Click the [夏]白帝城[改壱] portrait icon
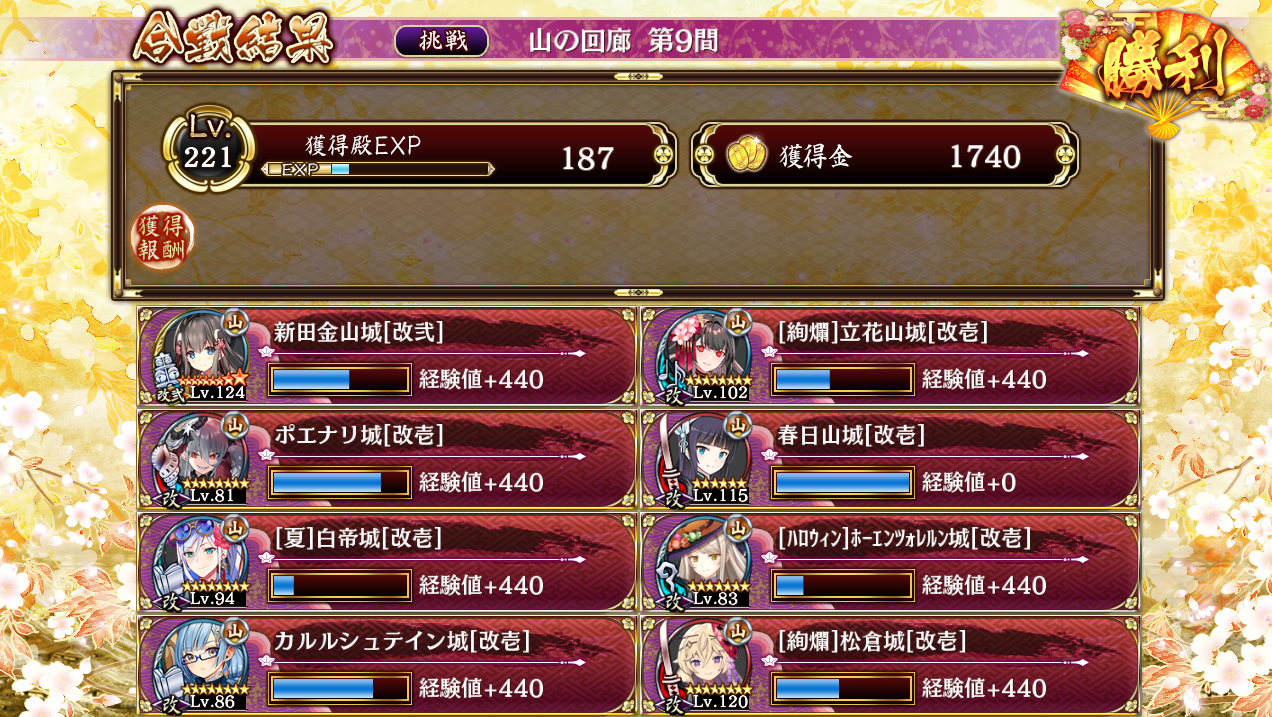 click(x=201, y=561)
